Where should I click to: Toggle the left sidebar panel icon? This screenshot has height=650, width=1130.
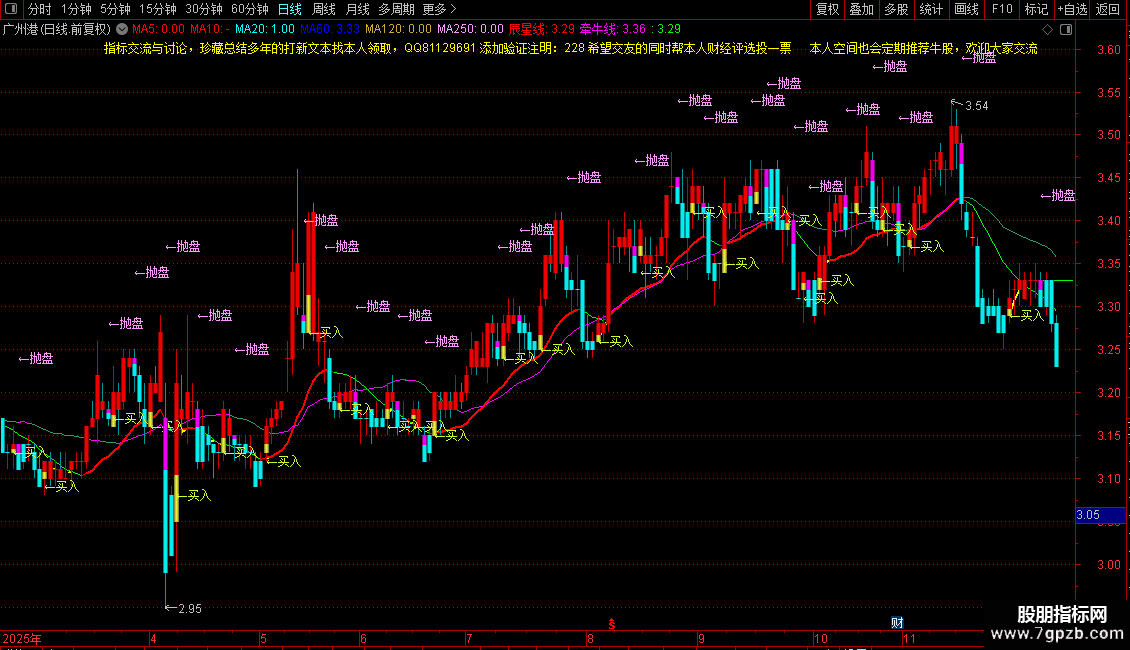[11, 9]
